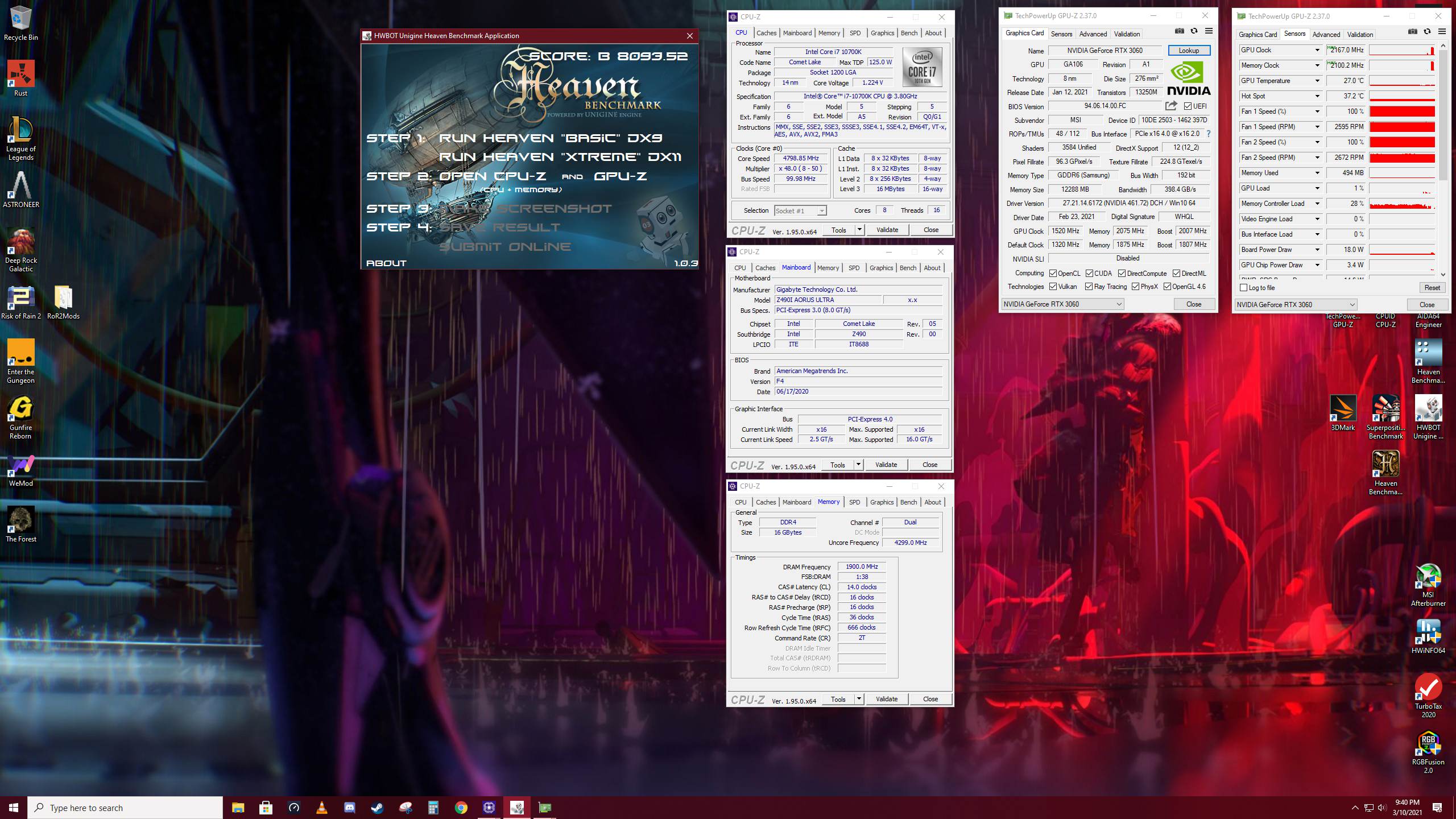The width and height of the screenshot is (1456, 819).
Task: Open the HWiNFO64 desktop shortcut
Action: tap(1428, 635)
